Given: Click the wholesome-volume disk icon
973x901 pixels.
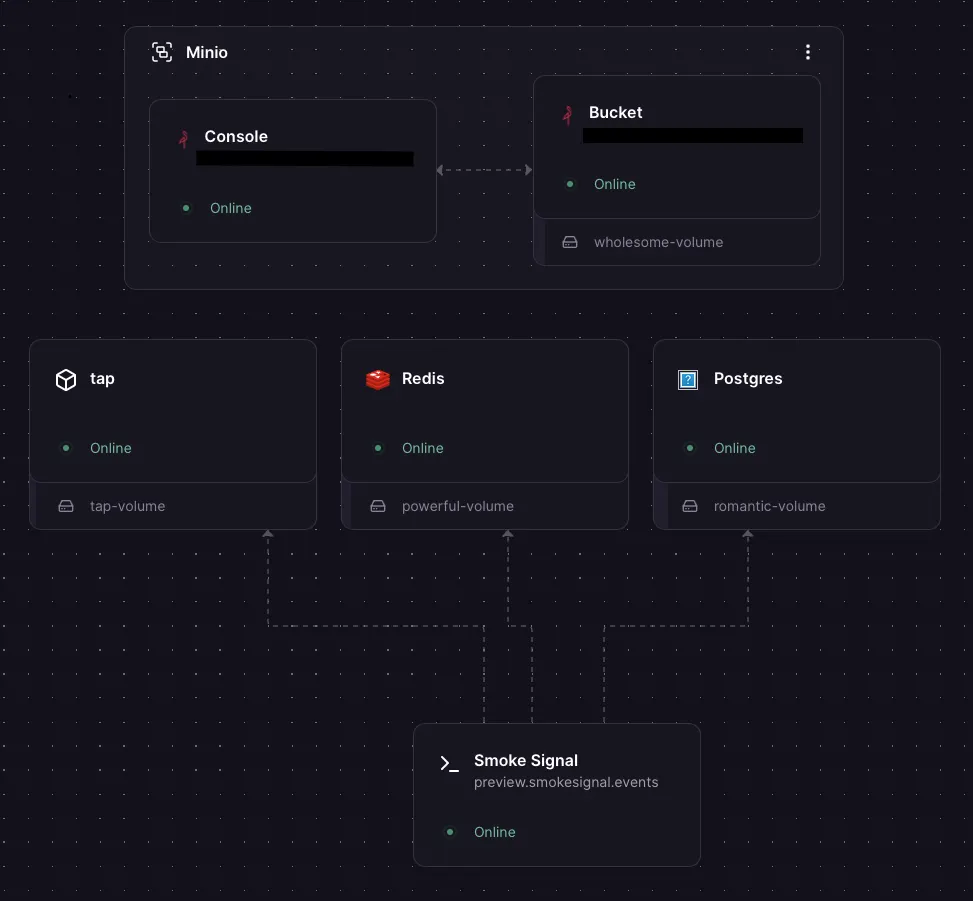Looking at the screenshot, I should tap(570, 242).
